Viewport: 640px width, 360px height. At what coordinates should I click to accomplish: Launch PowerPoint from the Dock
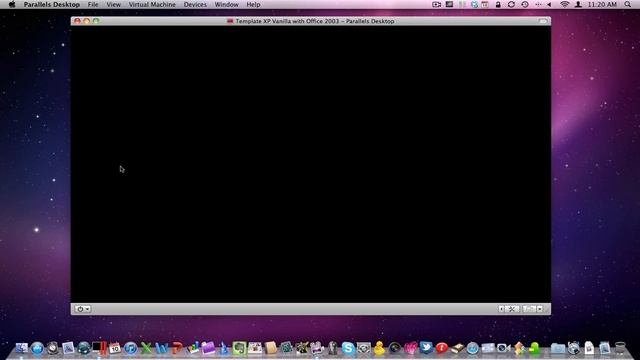[x=177, y=348]
